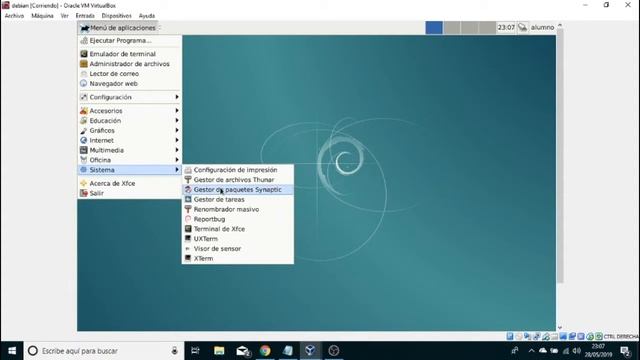
Task: Click the Windows Start button
Action: [x=12, y=351]
